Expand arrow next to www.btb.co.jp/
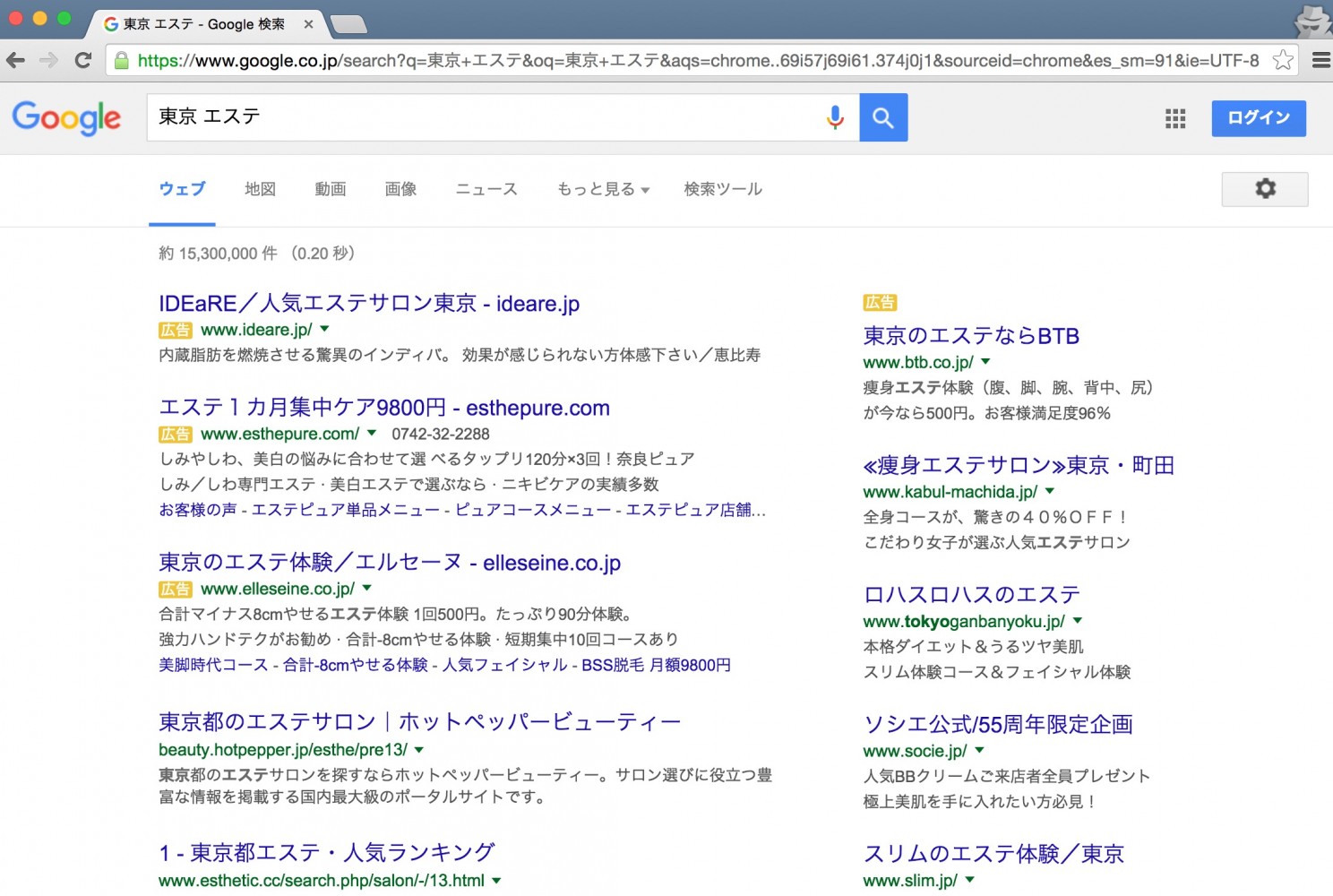This screenshot has height=896, width=1333. click(985, 361)
